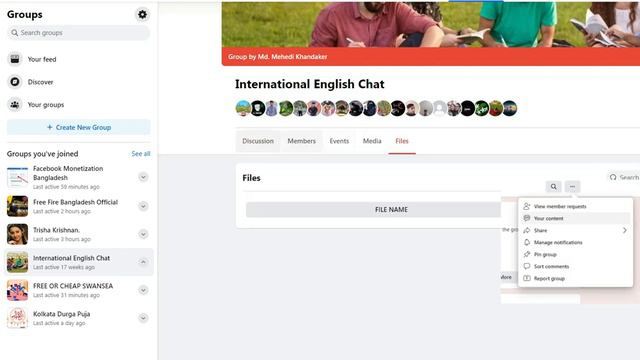Choose Manage notifications menu item
This screenshot has height=360, width=640.
click(575, 242)
